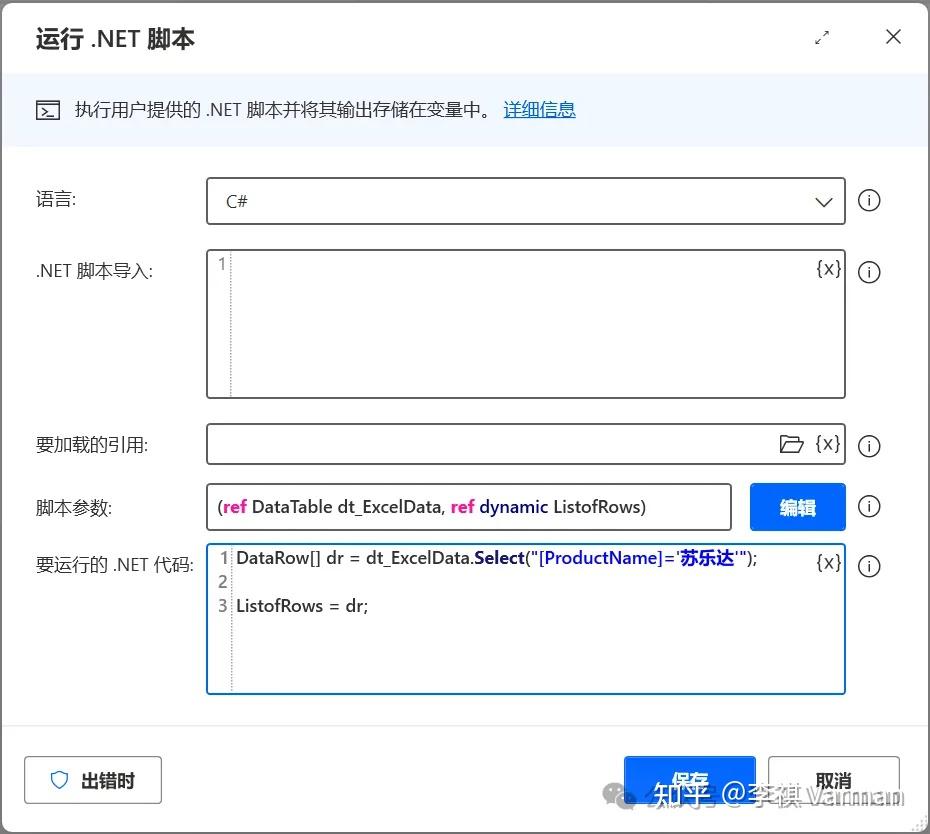Open the 语言 dropdown showing C#
The height and width of the screenshot is (834, 930).
[x=823, y=201]
